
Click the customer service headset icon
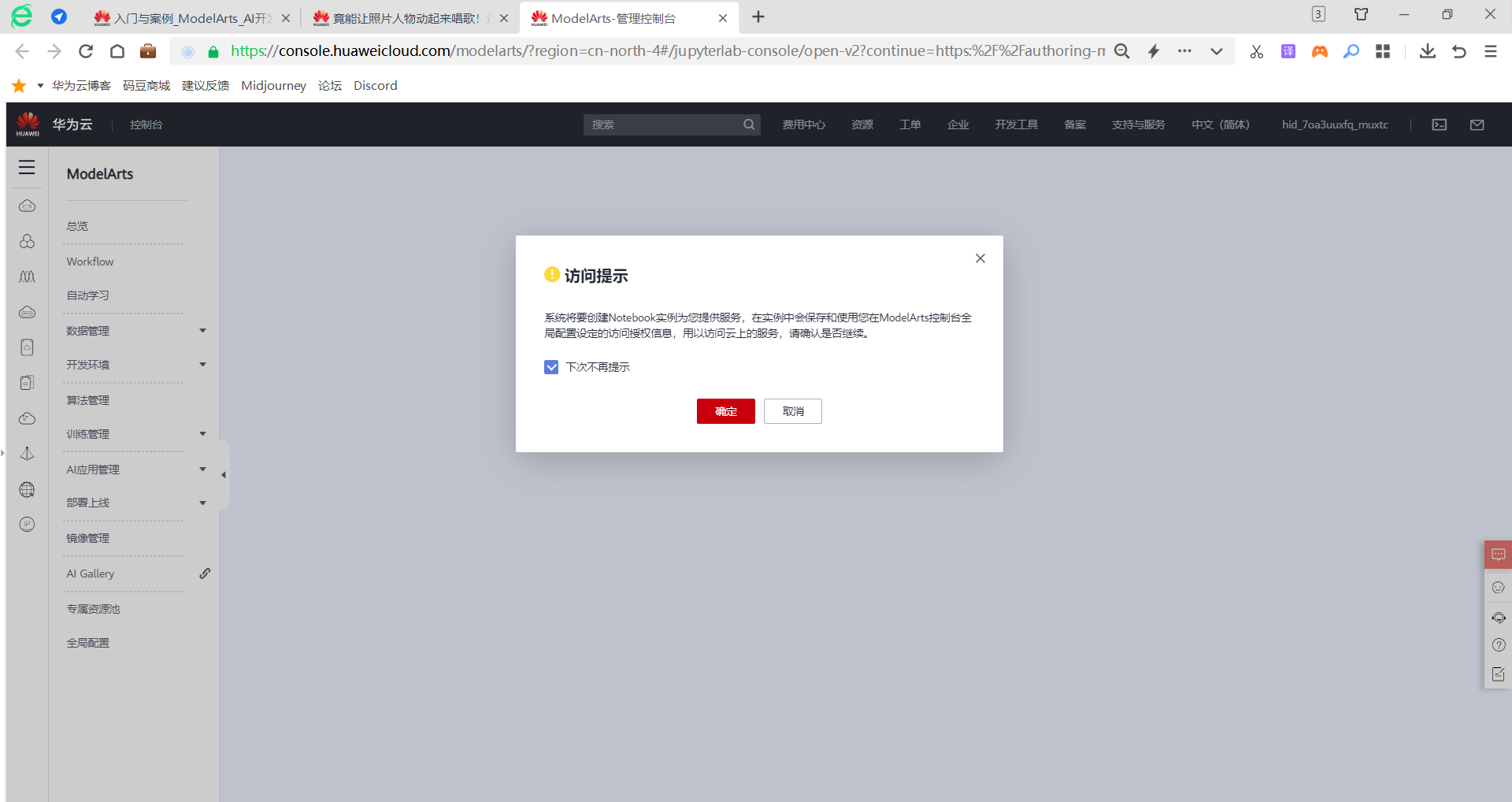point(1498,617)
